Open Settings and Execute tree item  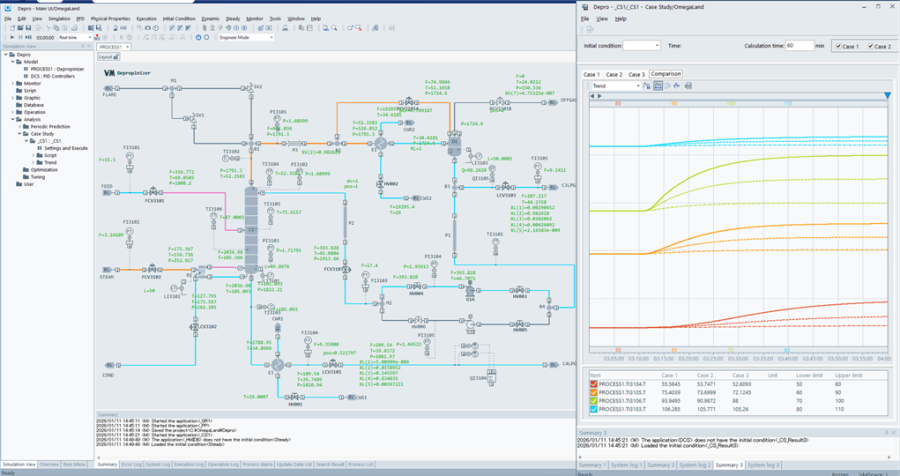(64, 148)
